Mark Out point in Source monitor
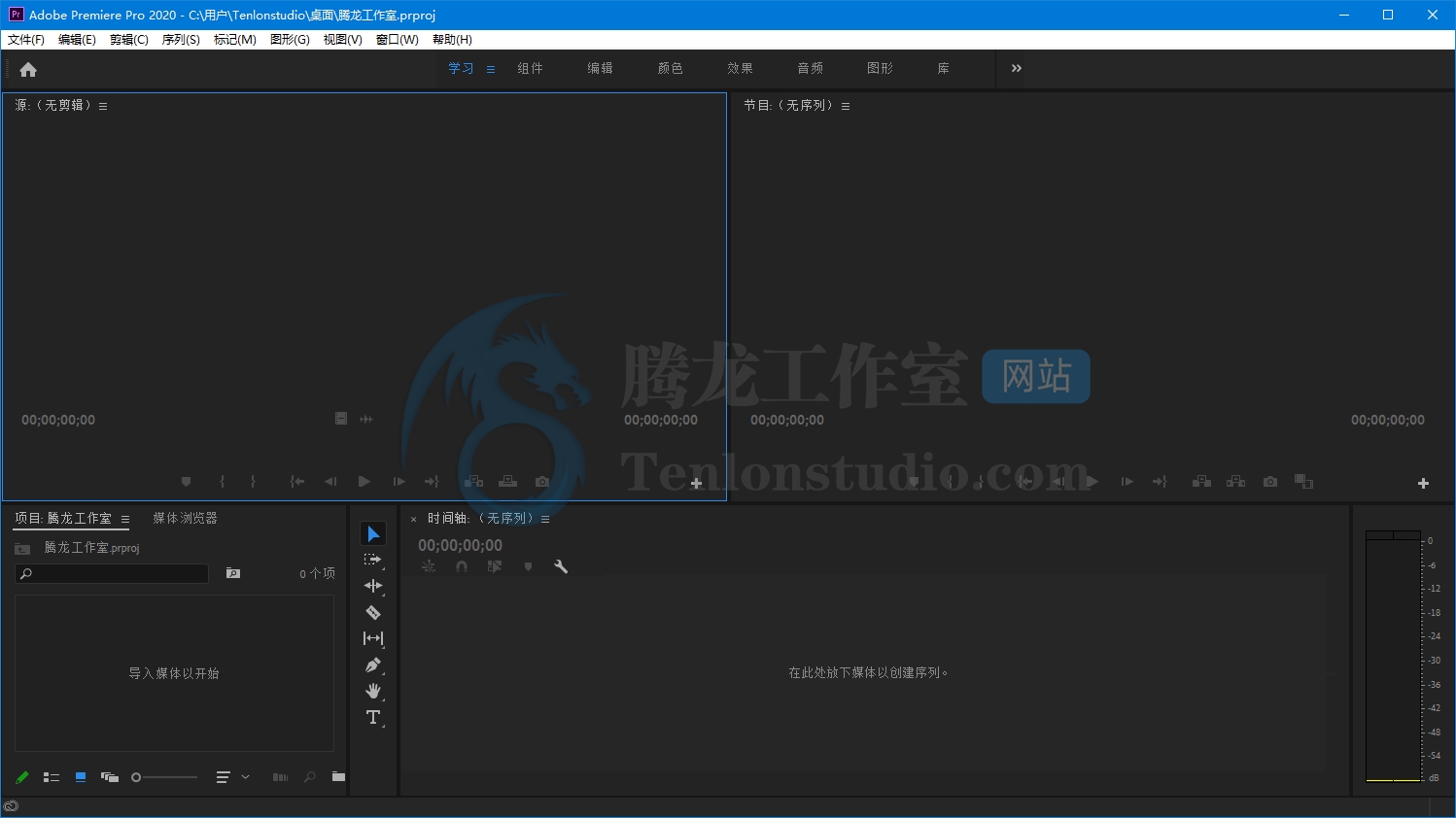This screenshot has width=1456, height=818. (x=254, y=482)
